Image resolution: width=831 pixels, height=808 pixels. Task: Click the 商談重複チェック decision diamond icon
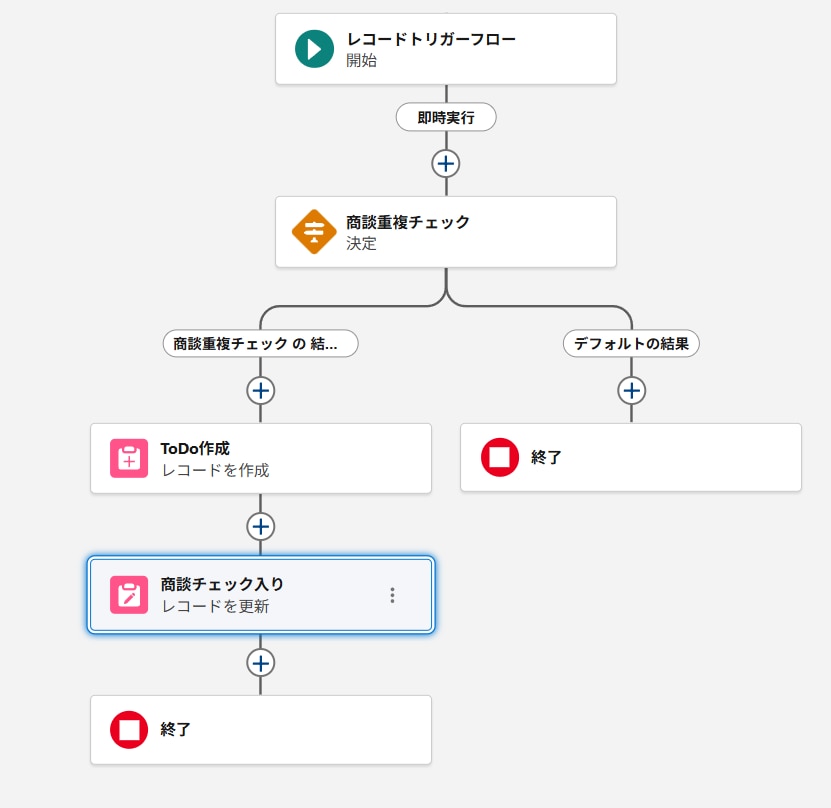coord(316,231)
